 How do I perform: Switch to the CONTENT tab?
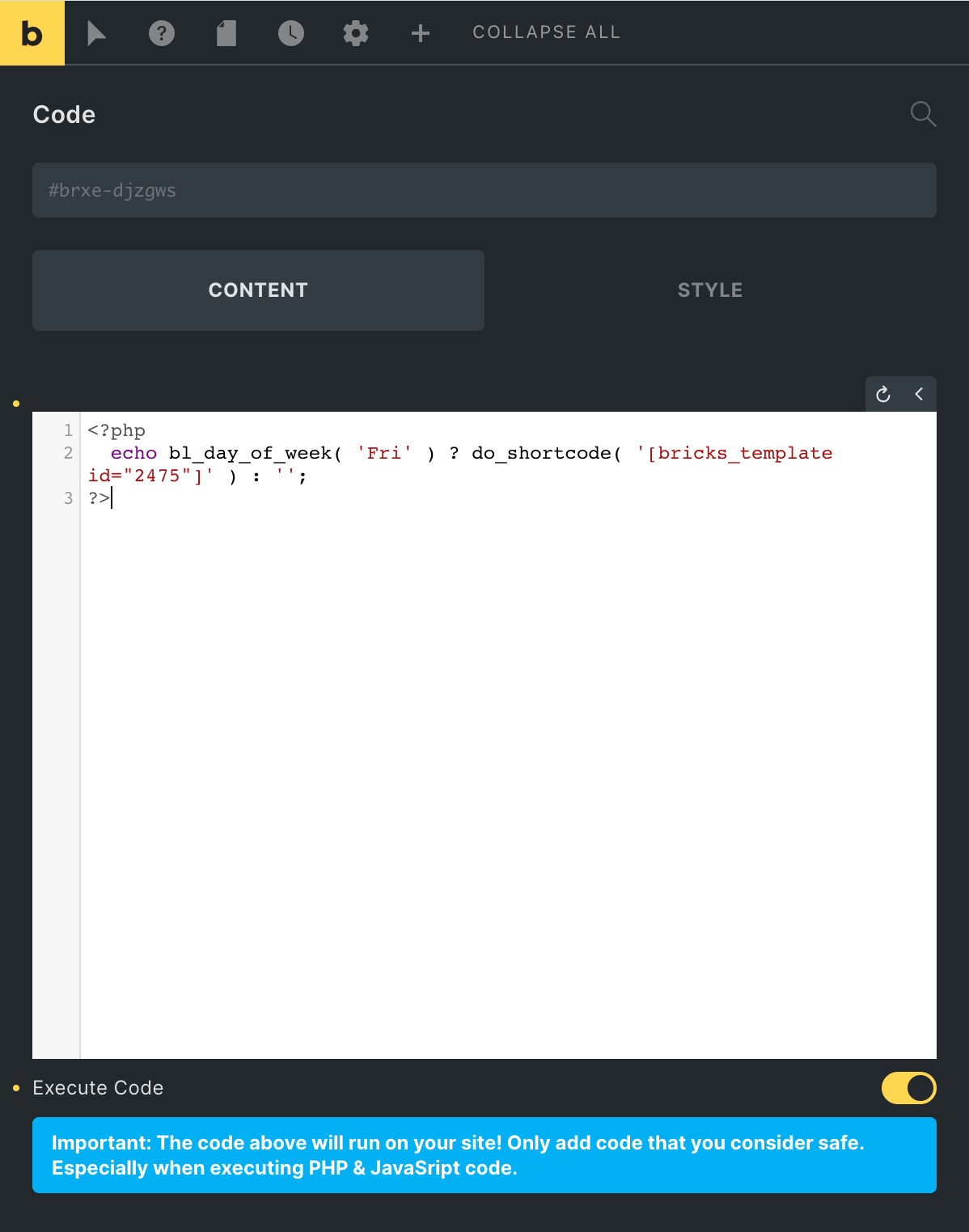point(258,290)
